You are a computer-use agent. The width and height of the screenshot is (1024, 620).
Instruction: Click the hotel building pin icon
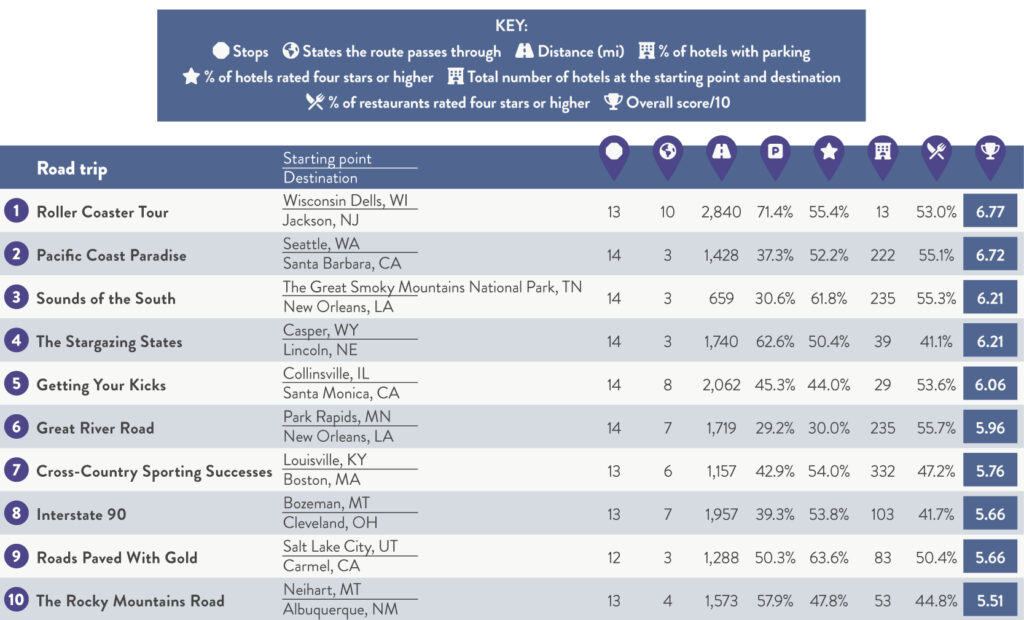pos(883,153)
